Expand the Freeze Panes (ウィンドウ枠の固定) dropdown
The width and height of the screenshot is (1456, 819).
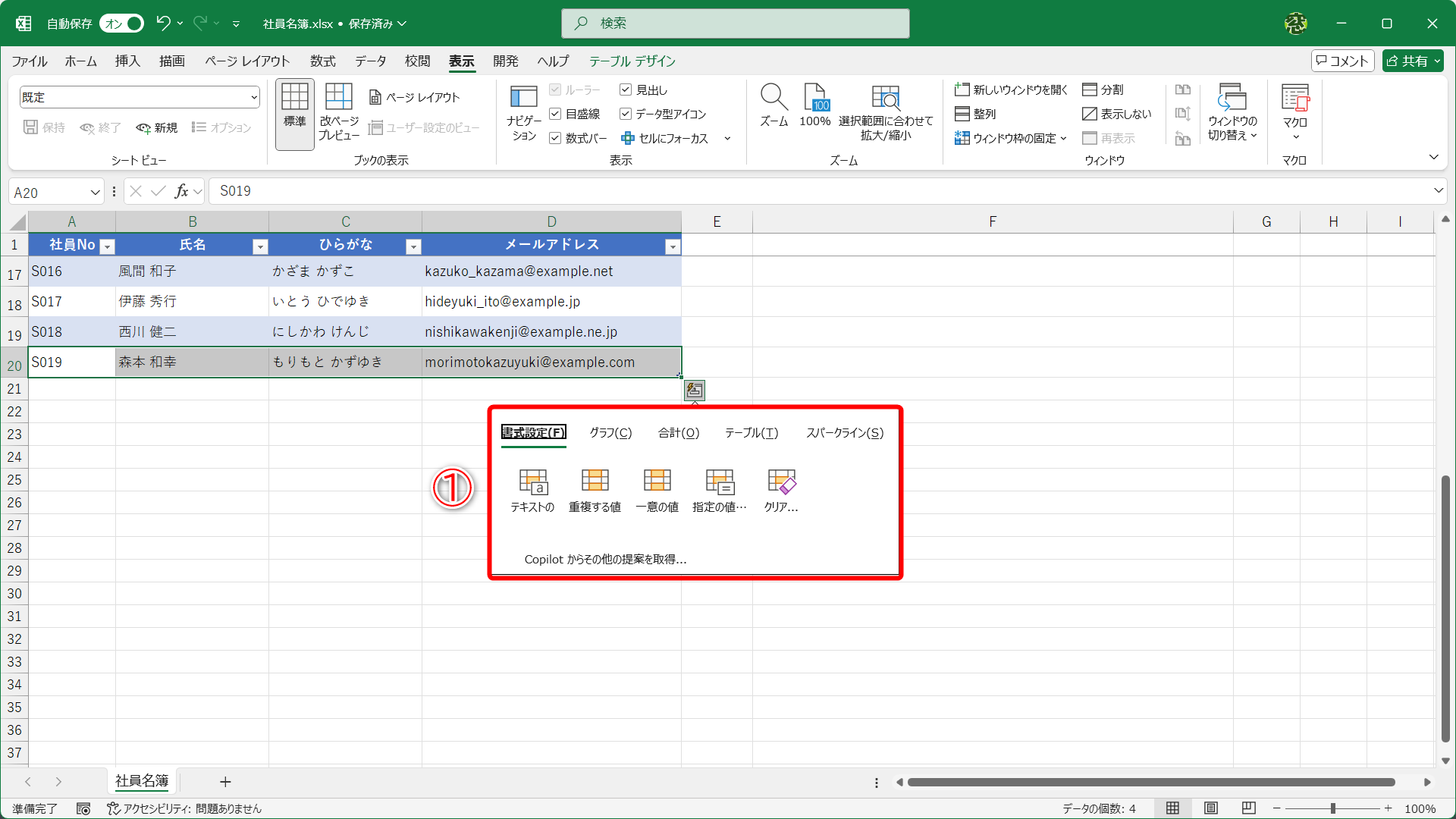coord(1012,138)
